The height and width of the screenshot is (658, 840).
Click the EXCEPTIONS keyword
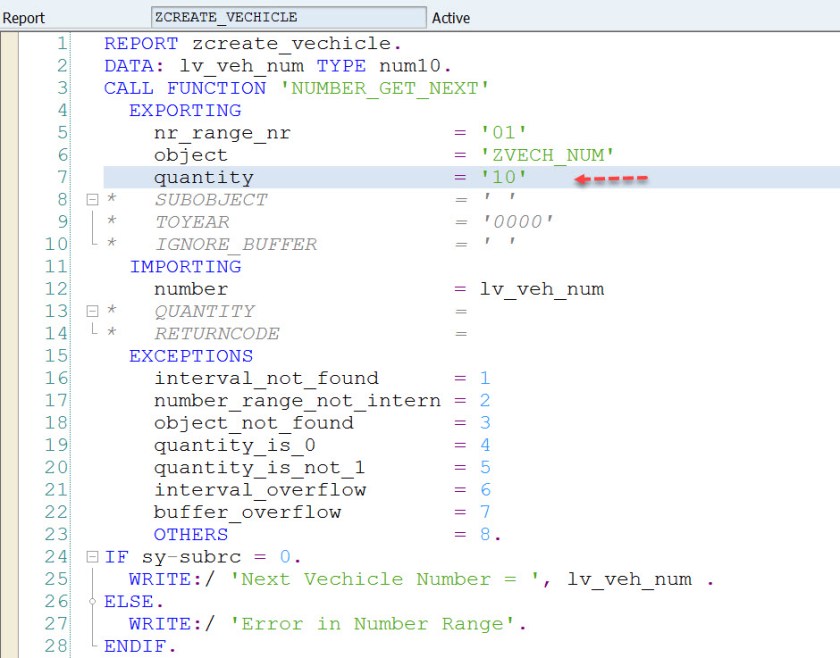pos(191,356)
